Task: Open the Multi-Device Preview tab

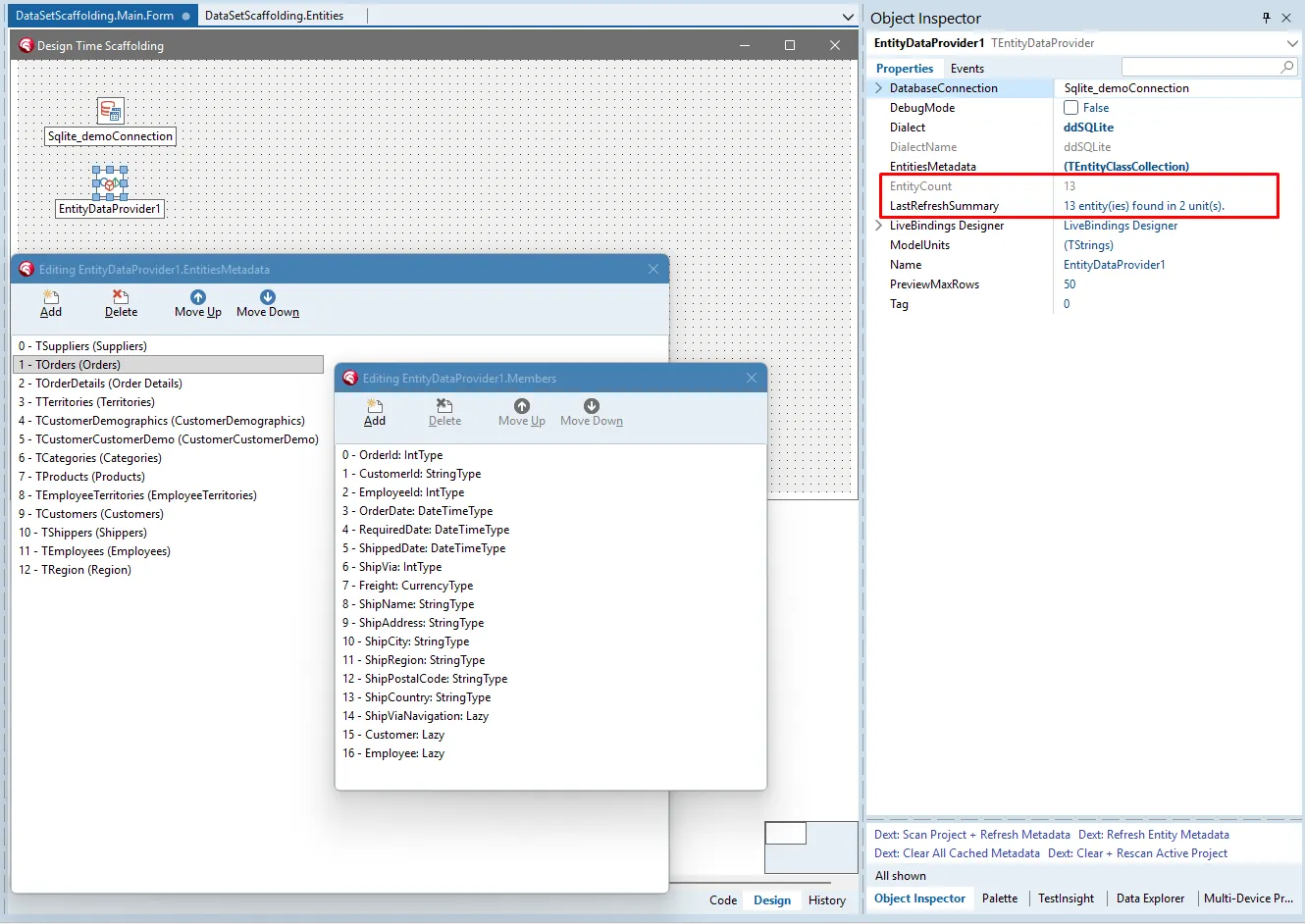Action: tap(1248, 898)
